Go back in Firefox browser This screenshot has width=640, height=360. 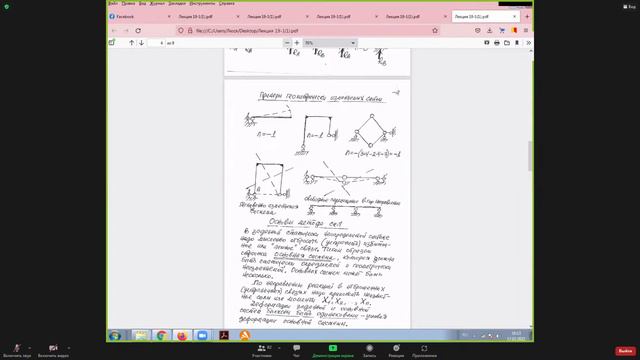click(114, 31)
